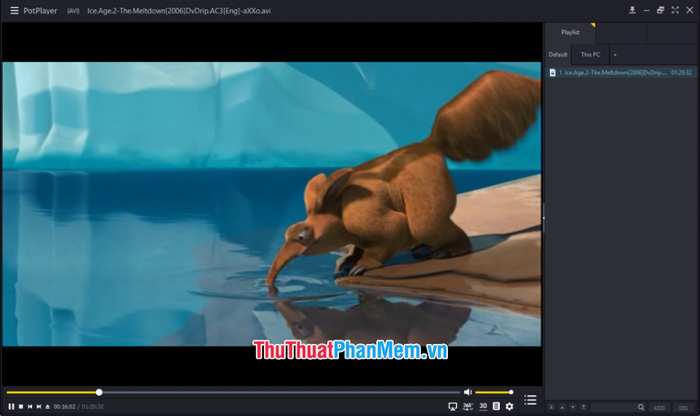Click the DEL button in playlist
700x416 pixels.
point(683,408)
